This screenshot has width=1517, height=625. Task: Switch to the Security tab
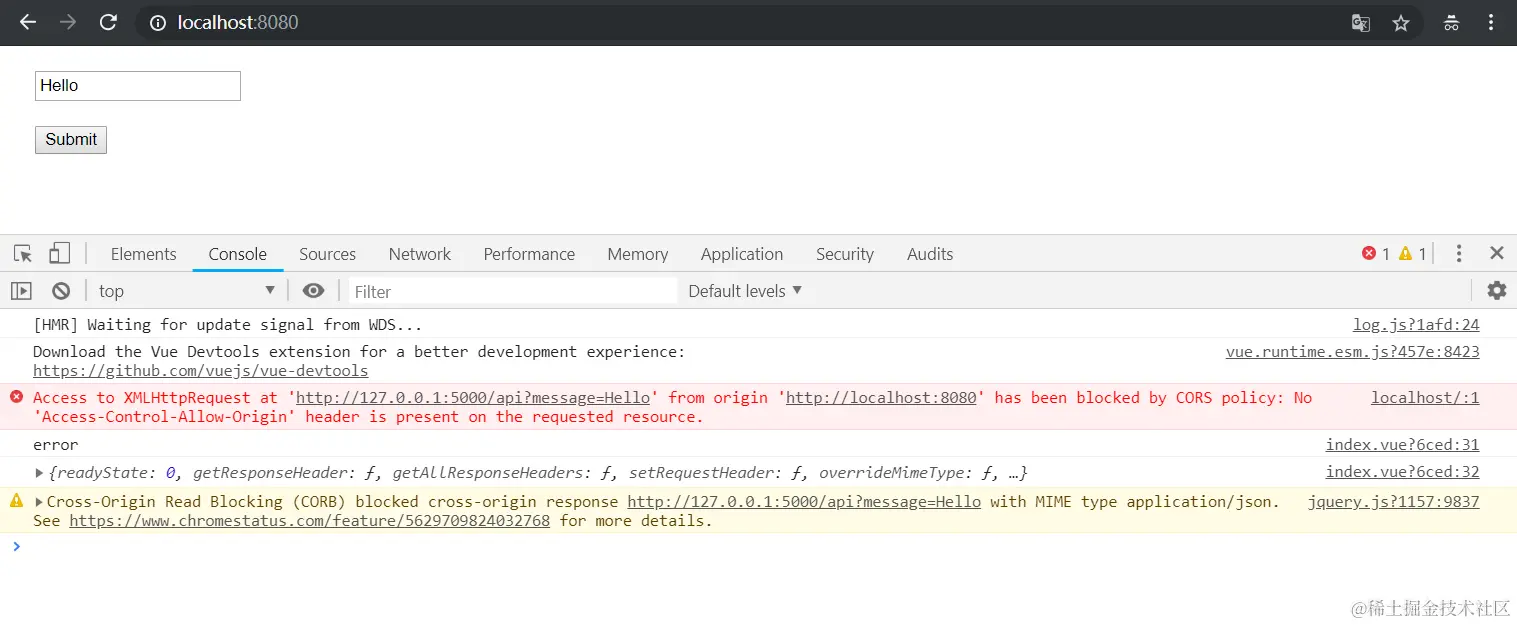coord(845,254)
